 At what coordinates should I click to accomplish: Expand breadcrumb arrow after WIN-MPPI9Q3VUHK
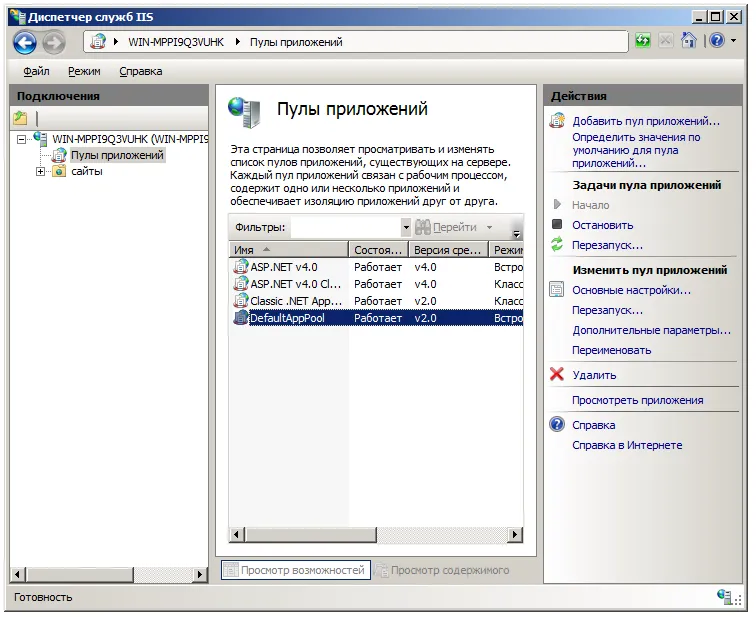(238, 42)
